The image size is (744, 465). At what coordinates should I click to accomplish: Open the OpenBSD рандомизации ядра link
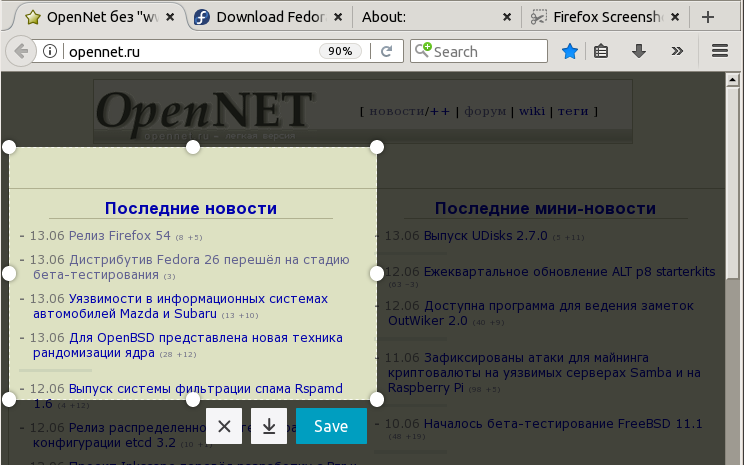(x=188, y=345)
